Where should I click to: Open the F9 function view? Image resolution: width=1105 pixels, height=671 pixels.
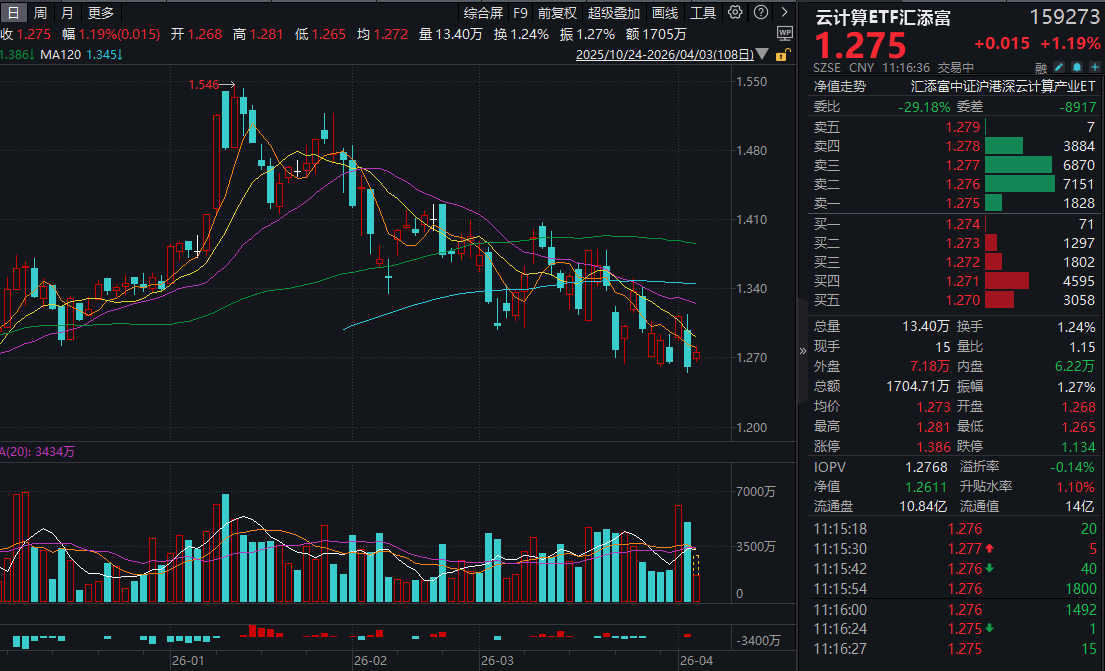tap(522, 12)
